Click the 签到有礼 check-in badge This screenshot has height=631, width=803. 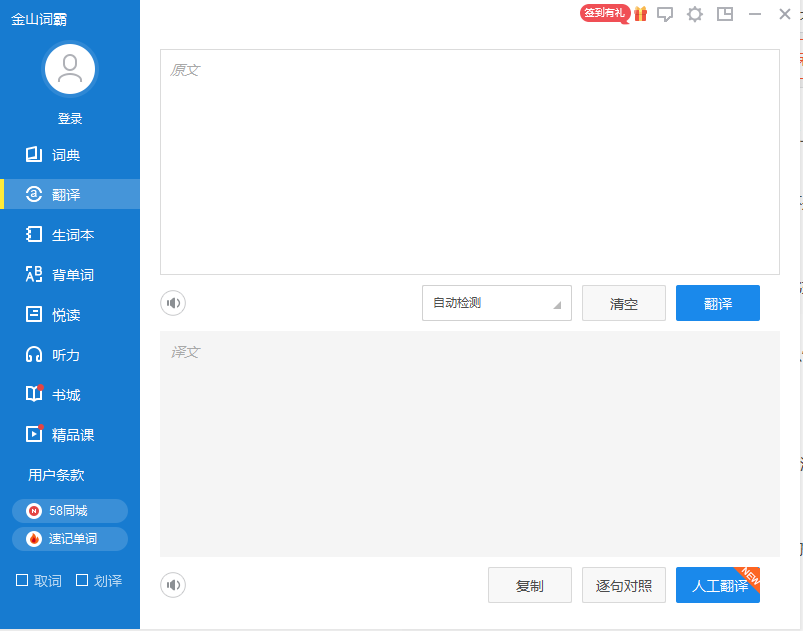click(605, 13)
